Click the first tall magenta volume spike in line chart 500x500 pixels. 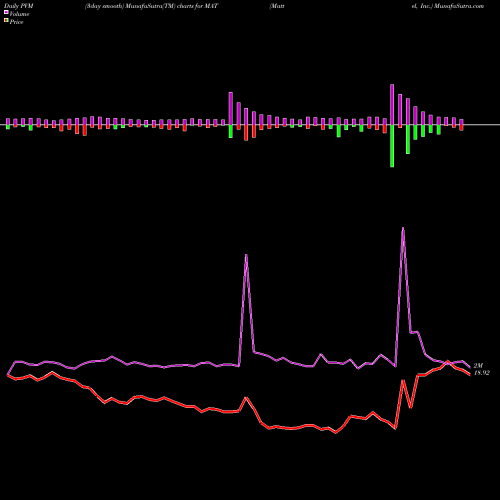246,255
